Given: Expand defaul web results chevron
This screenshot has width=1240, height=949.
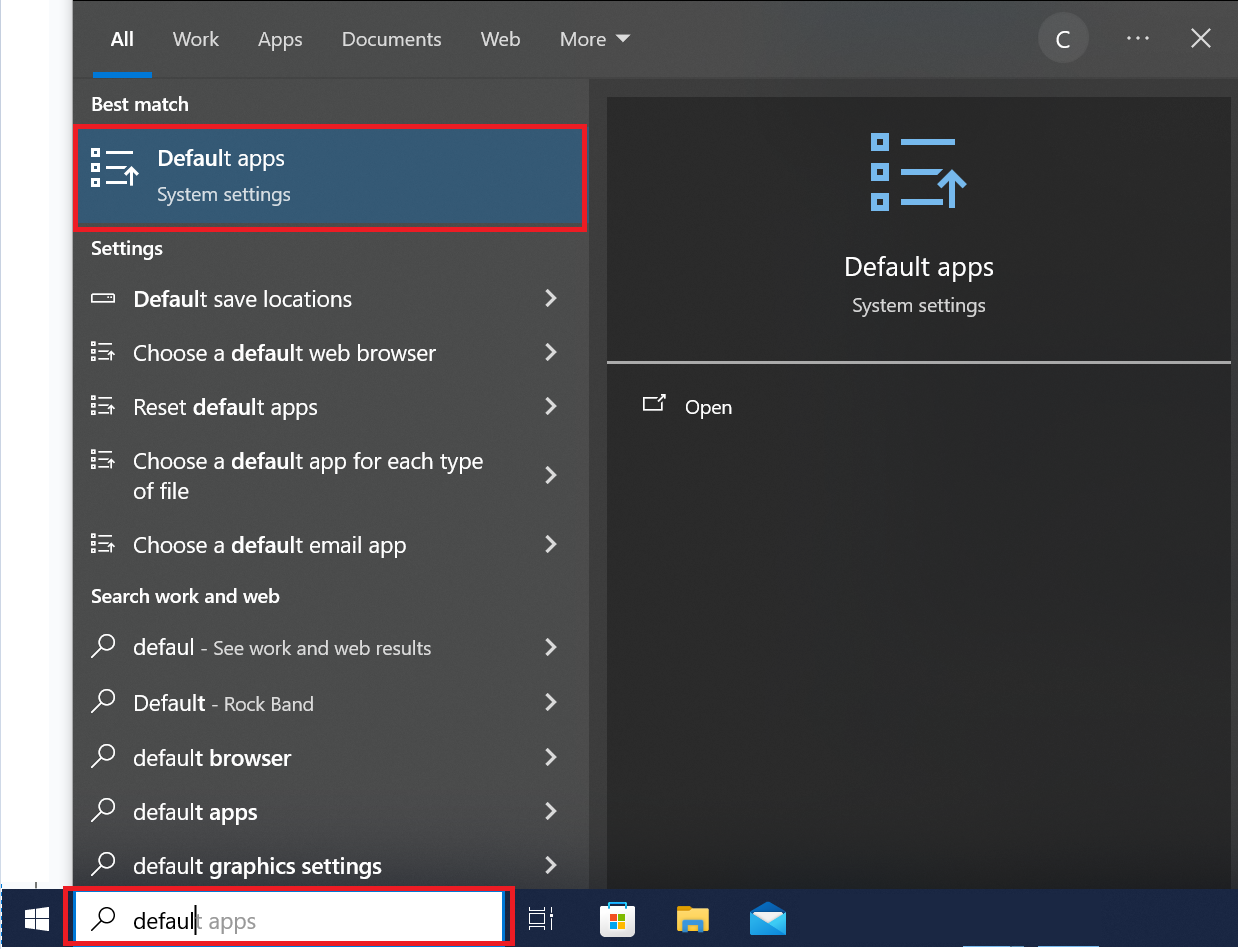Looking at the screenshot, I should tap(550, 647).
